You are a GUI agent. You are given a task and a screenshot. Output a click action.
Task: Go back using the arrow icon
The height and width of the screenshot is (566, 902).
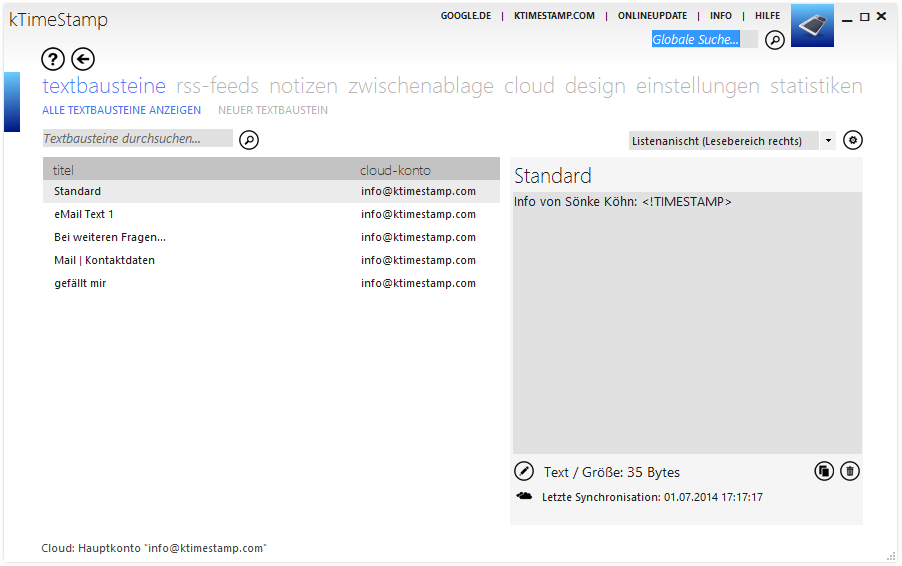(83, 59)
